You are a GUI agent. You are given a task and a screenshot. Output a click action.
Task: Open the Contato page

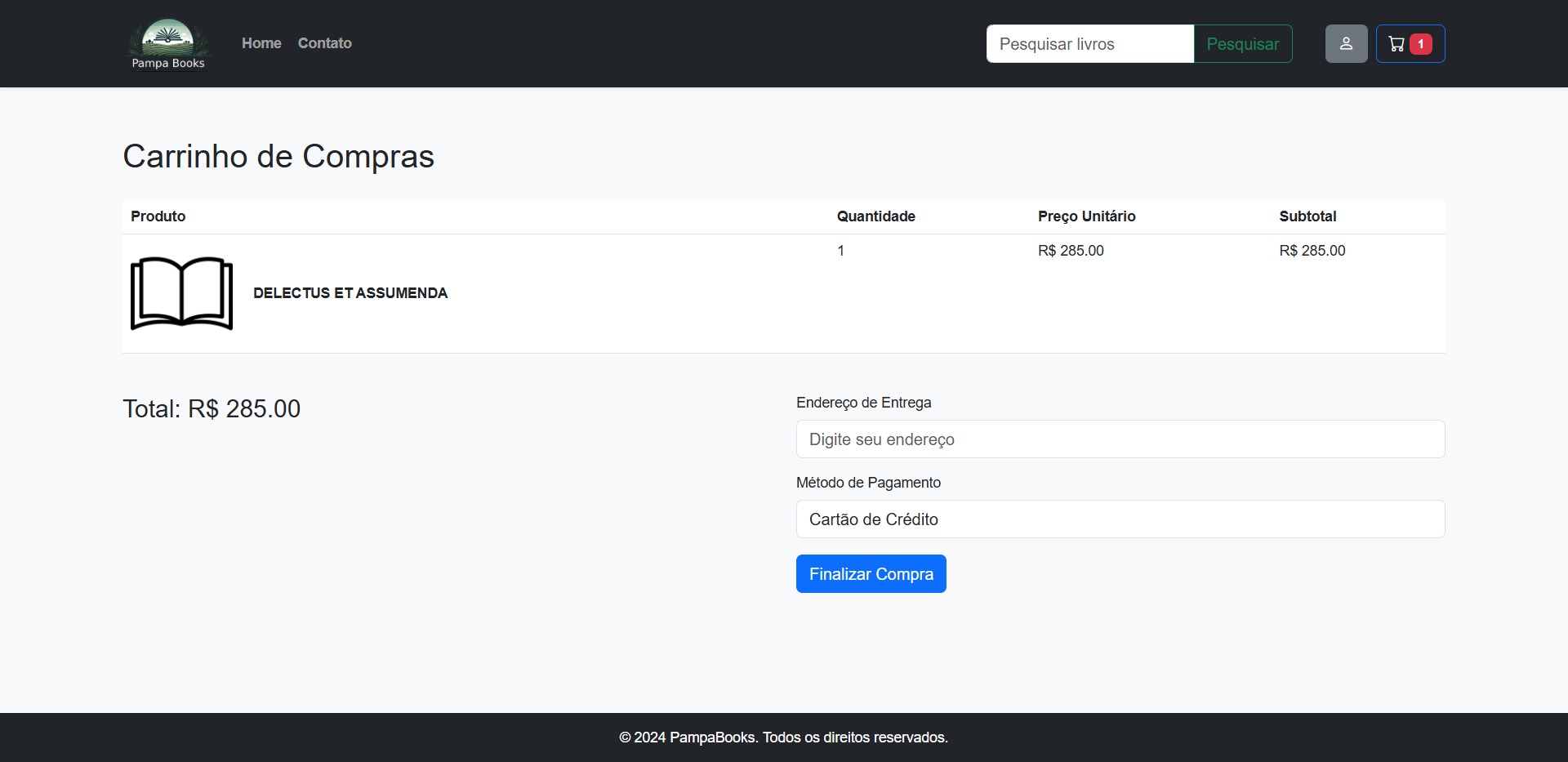[x=324, y=43]
